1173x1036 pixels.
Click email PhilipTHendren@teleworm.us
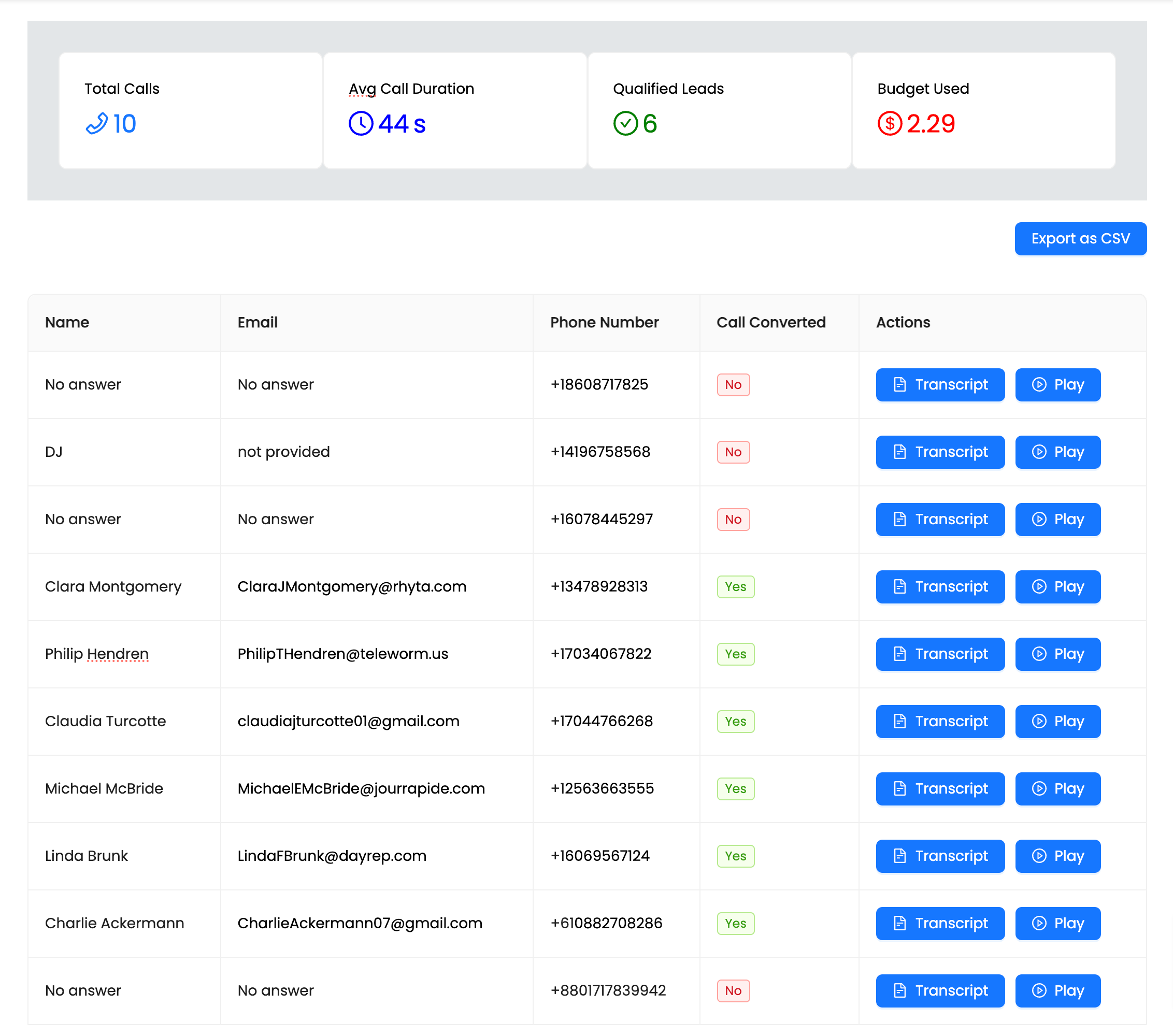tap(342, 654)
